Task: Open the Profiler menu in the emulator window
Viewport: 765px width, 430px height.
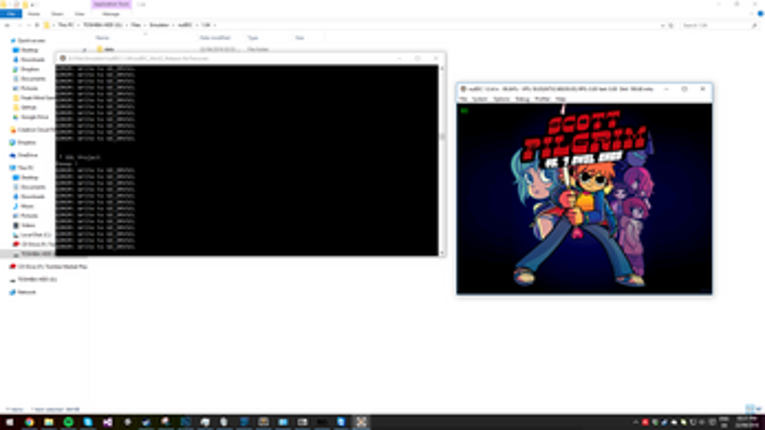Action: tap(542, 99)
